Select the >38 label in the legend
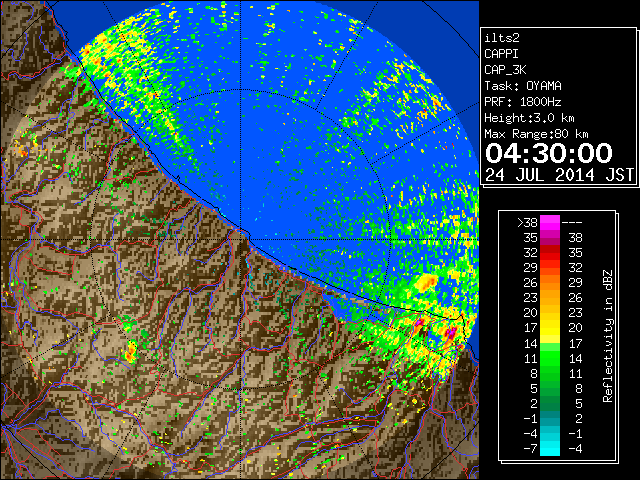 527,223
